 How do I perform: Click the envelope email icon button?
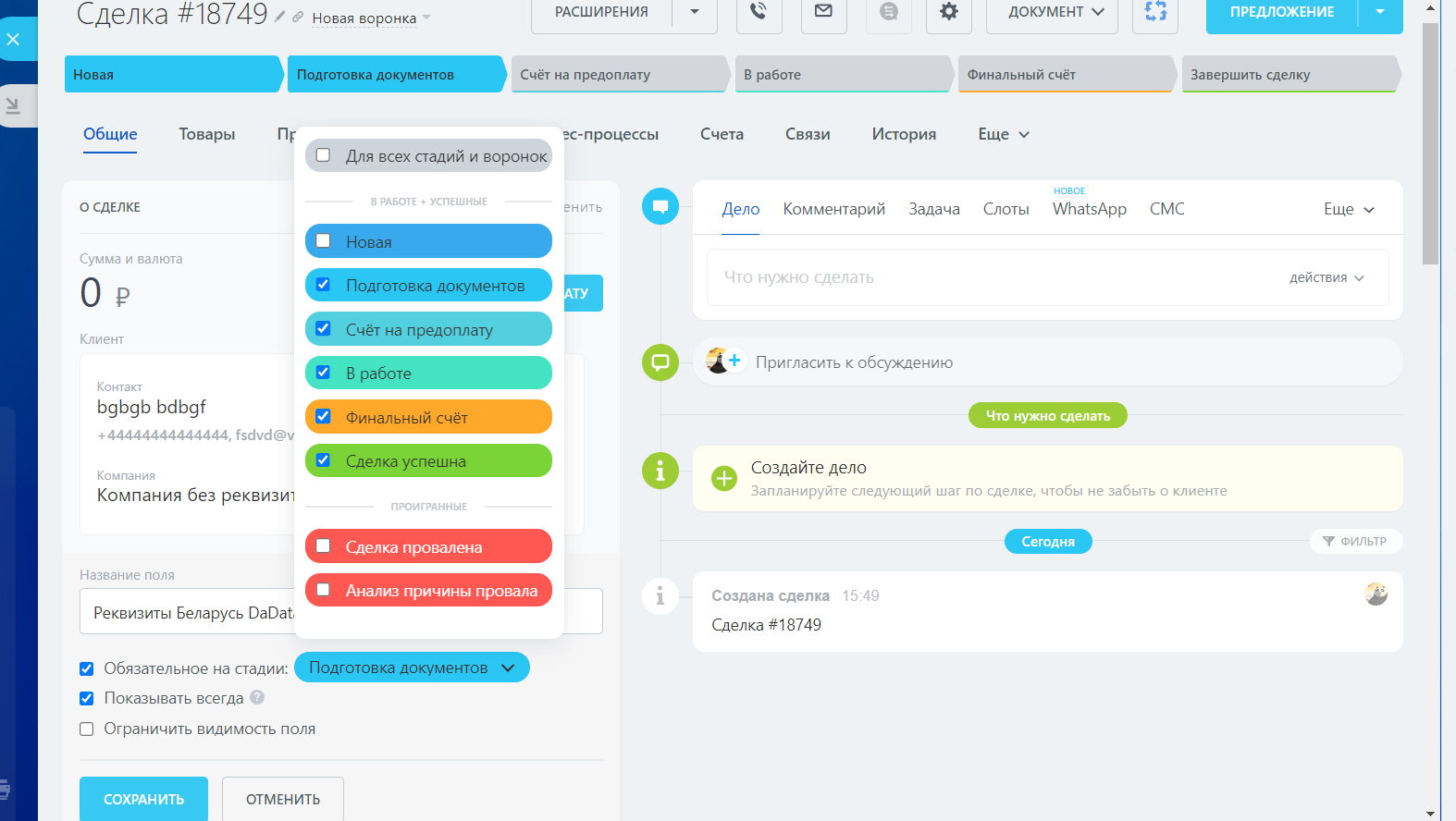824,12
